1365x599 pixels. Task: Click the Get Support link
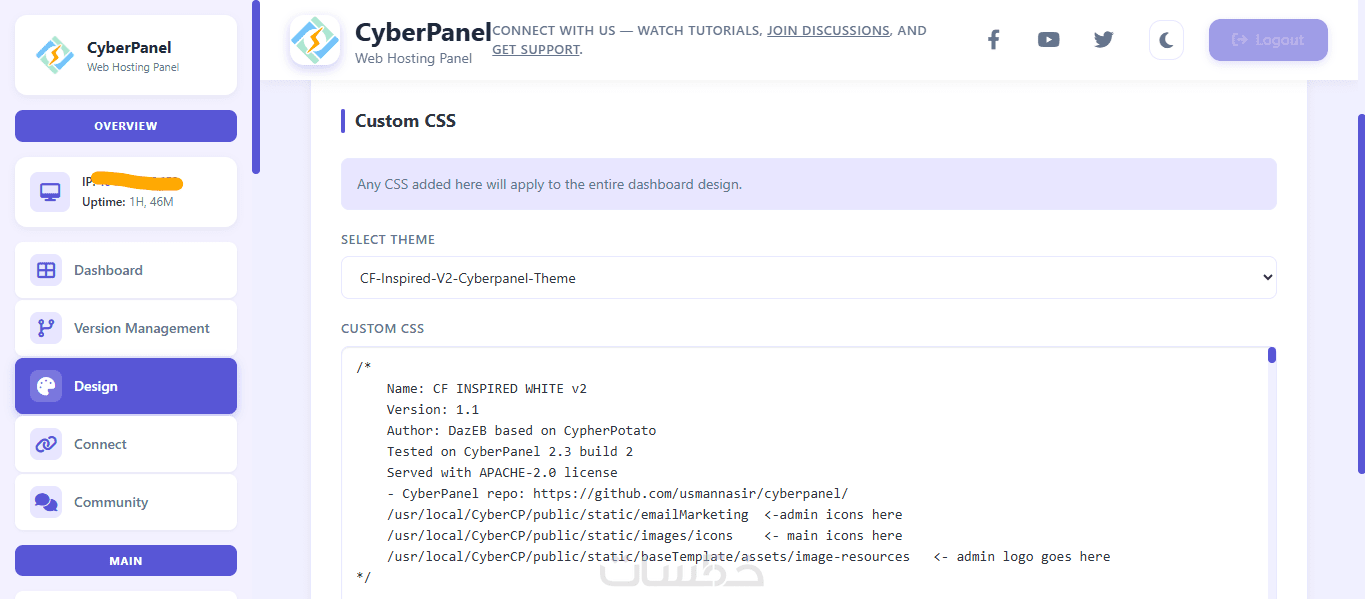[x=535, y=49]
